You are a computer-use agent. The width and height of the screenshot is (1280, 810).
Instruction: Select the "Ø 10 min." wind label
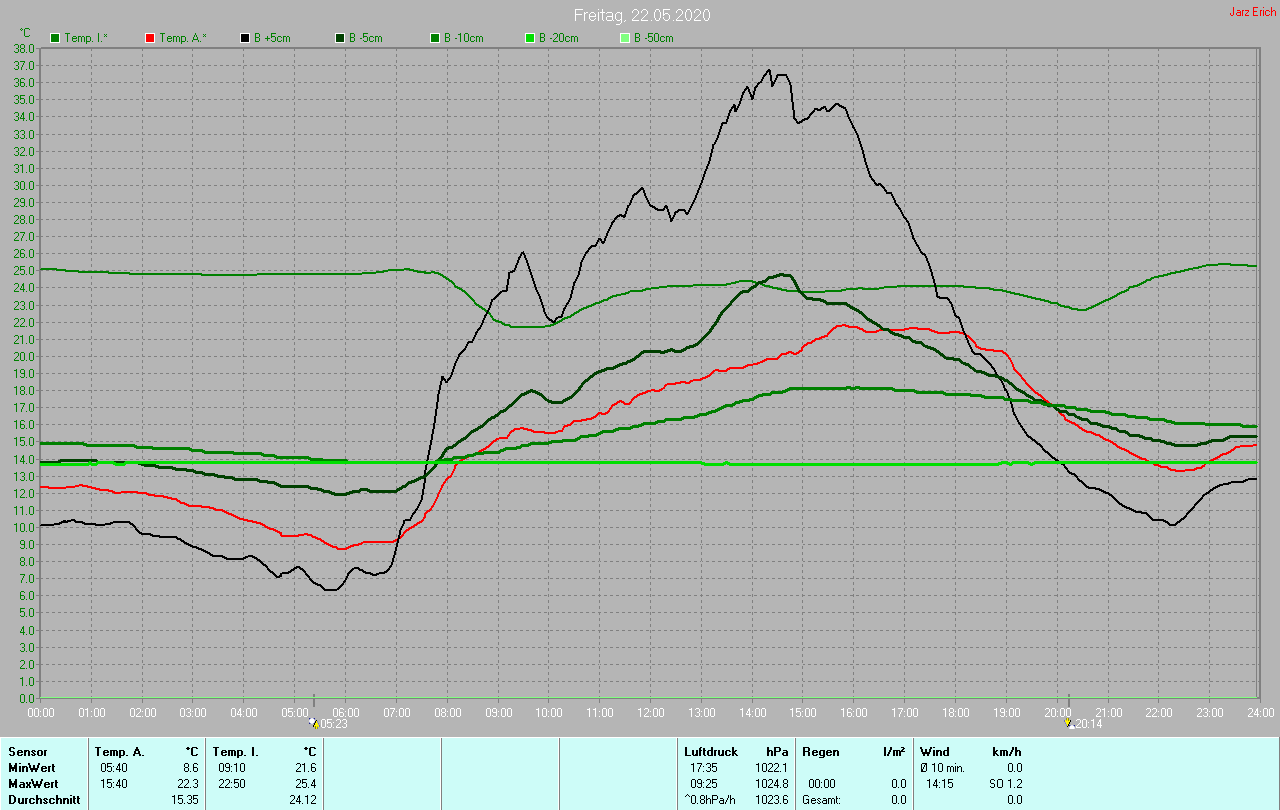943,768
